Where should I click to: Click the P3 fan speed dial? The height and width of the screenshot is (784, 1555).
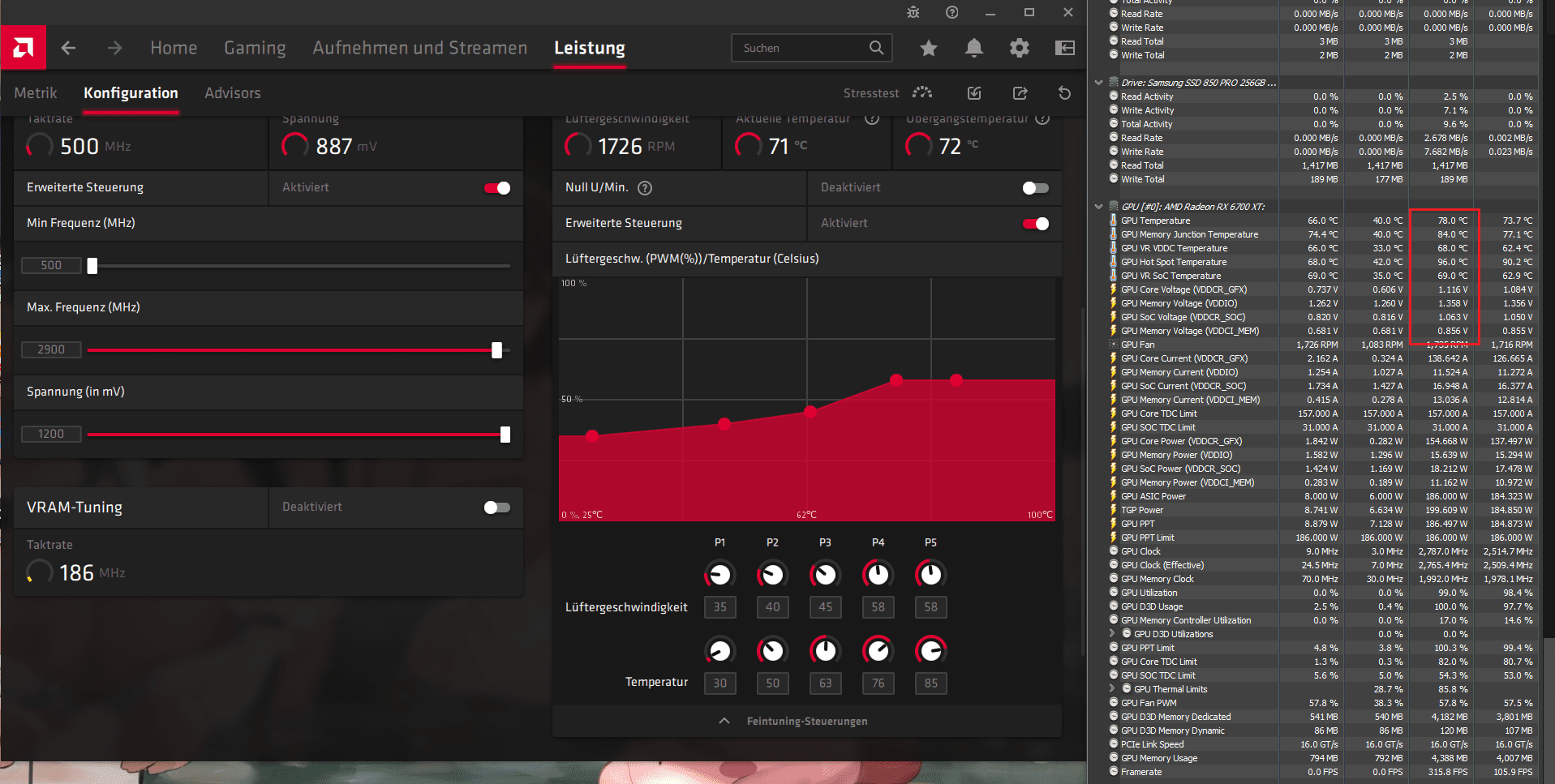coord(825,575)
